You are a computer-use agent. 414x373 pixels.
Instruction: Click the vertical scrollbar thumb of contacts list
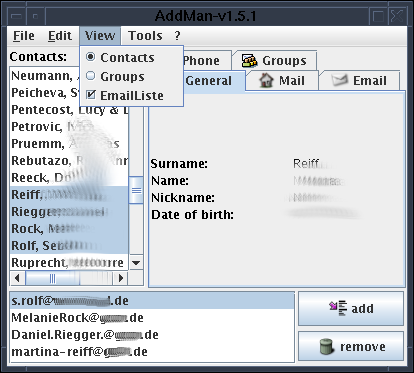[136, 190]
